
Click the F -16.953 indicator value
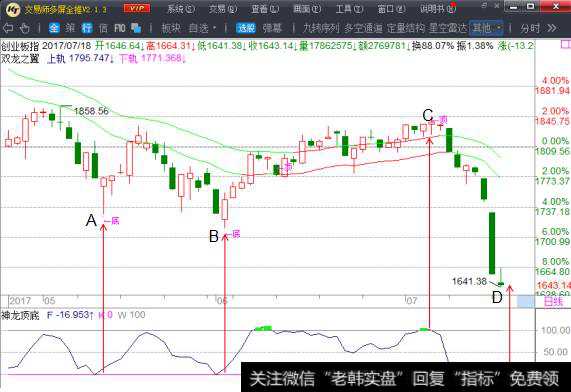[70, 315]
